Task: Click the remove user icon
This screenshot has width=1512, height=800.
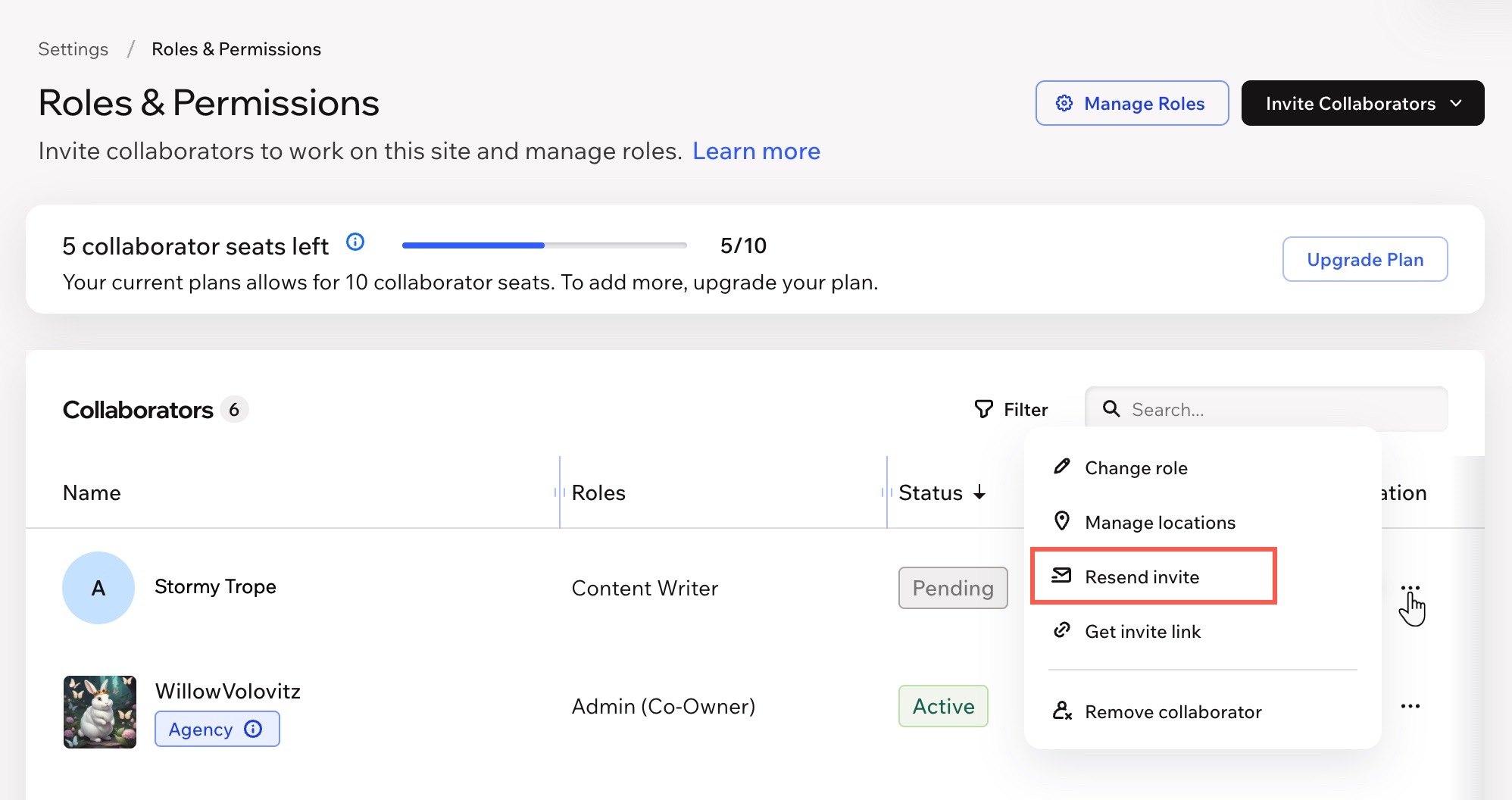Action: coord(1062,711)
